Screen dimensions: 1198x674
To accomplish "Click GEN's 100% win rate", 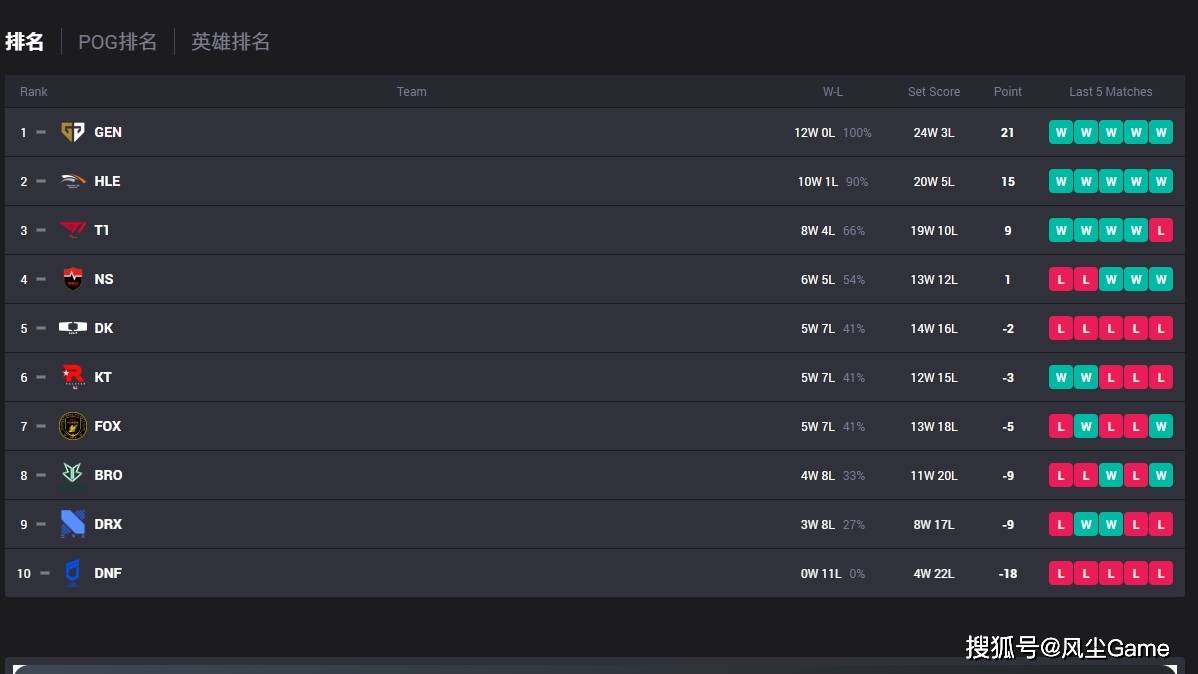I will point(857,132).
